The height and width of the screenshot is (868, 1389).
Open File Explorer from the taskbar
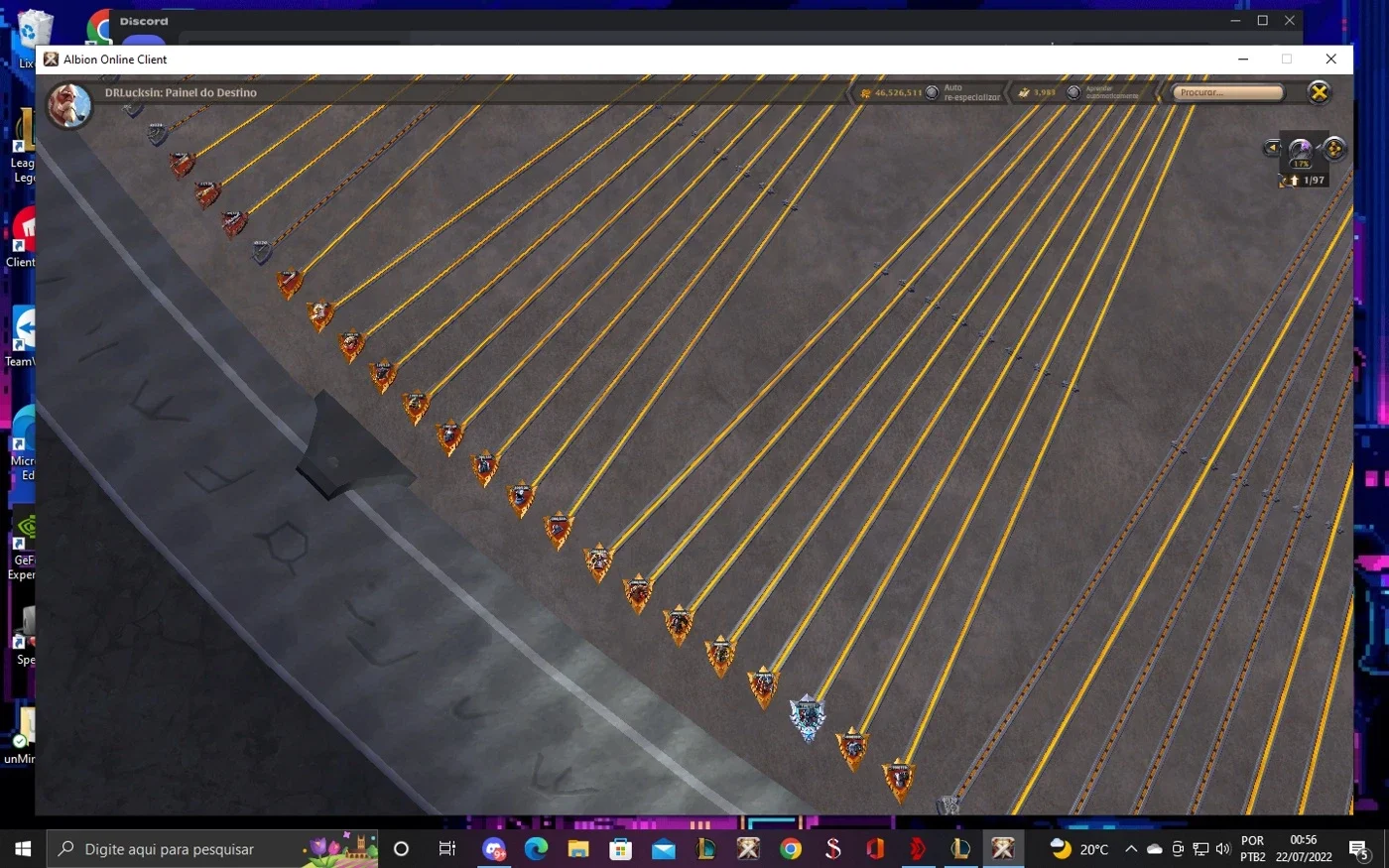(x=578, y=849)
